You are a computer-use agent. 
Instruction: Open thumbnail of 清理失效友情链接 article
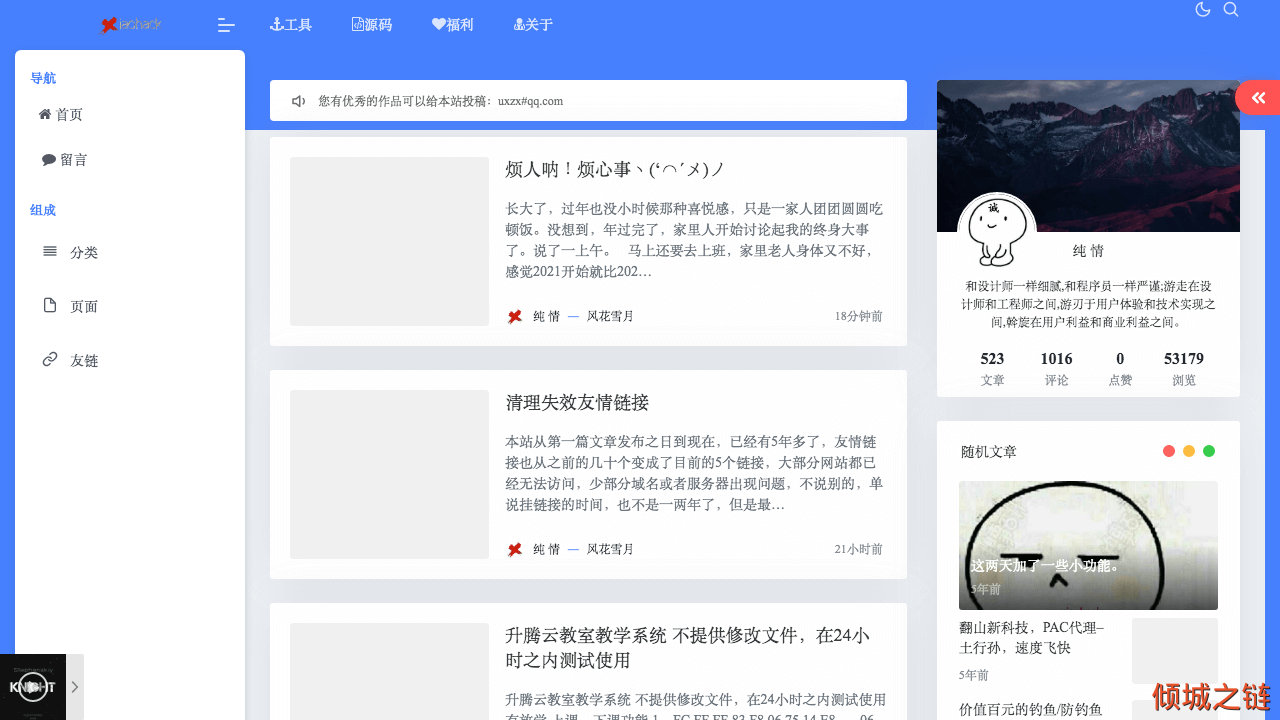point(389,474)
